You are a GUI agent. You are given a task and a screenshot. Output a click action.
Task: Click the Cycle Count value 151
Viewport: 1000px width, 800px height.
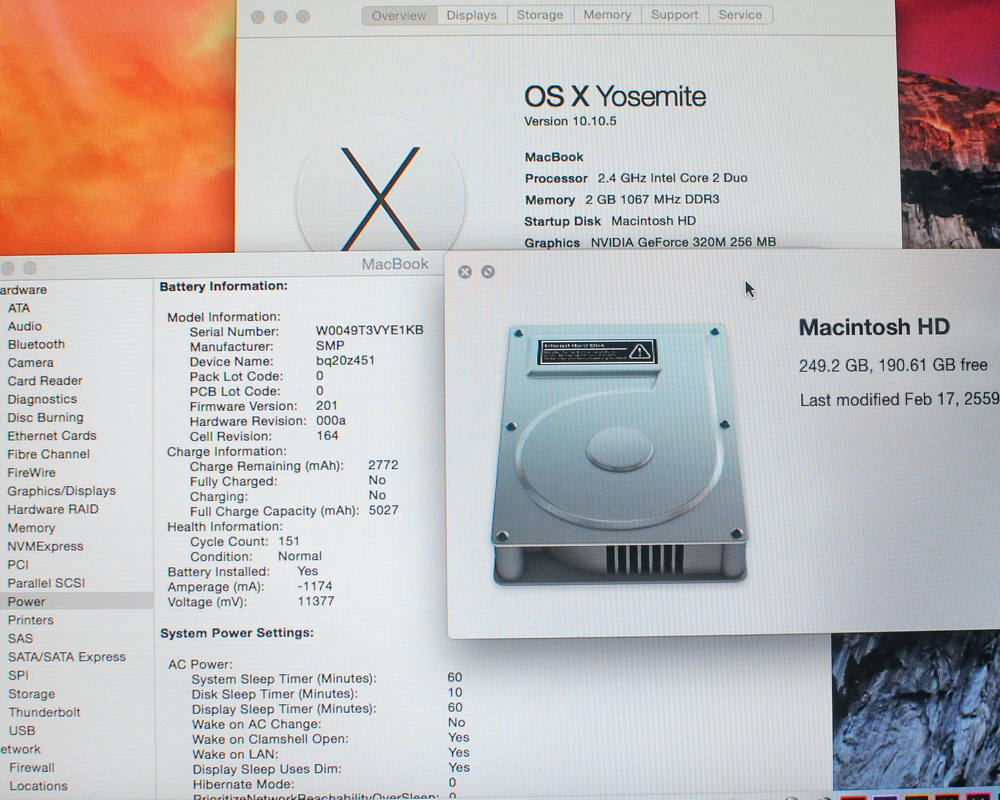[x=289, y=541]
